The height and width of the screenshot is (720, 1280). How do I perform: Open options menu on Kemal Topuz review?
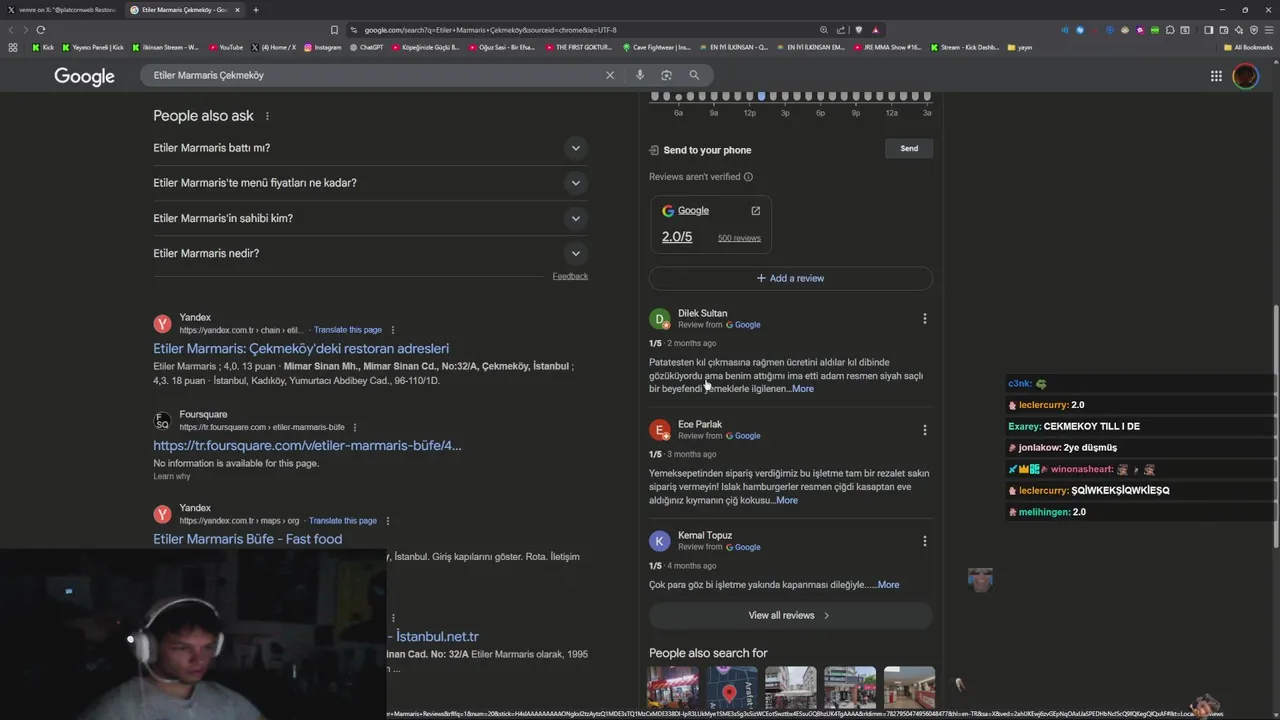(924, 541)
